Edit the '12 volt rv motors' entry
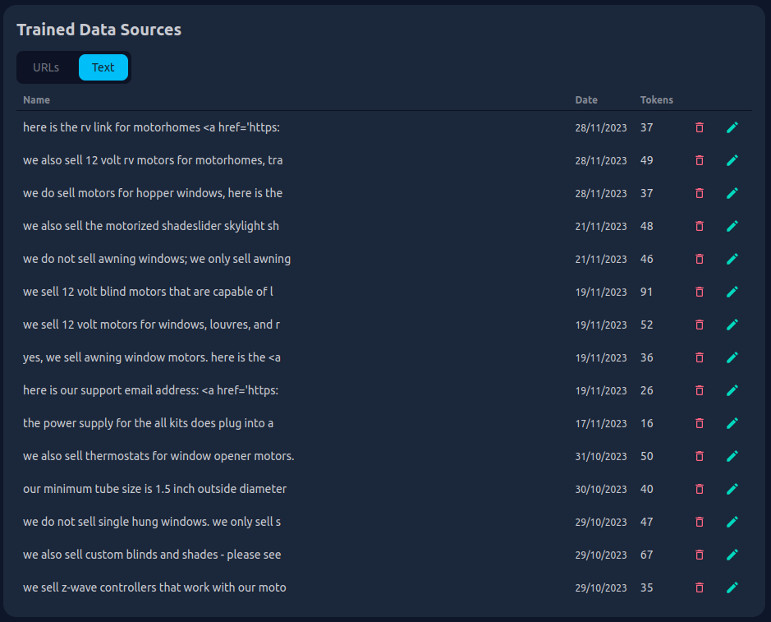This screenshot has height=622, width=771. tap(732, 160)
